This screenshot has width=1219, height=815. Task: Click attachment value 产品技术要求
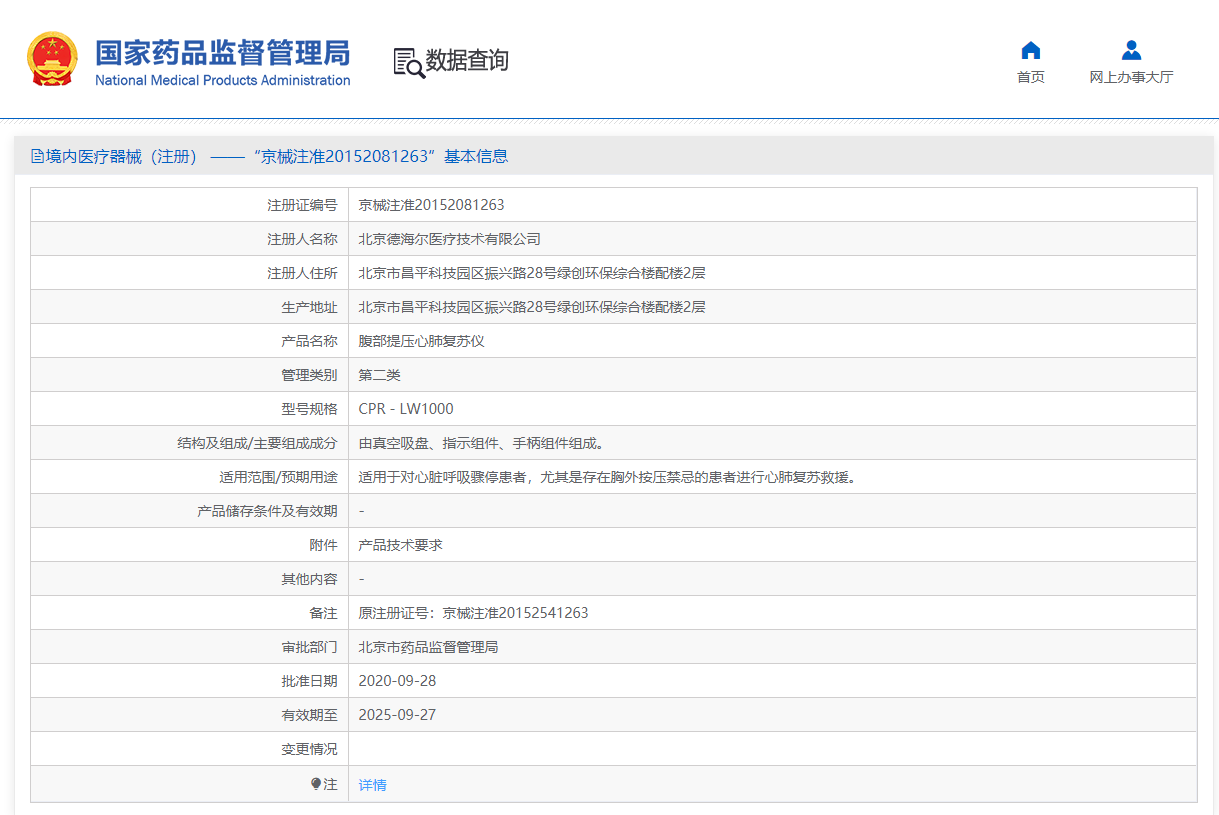(401, 545)
